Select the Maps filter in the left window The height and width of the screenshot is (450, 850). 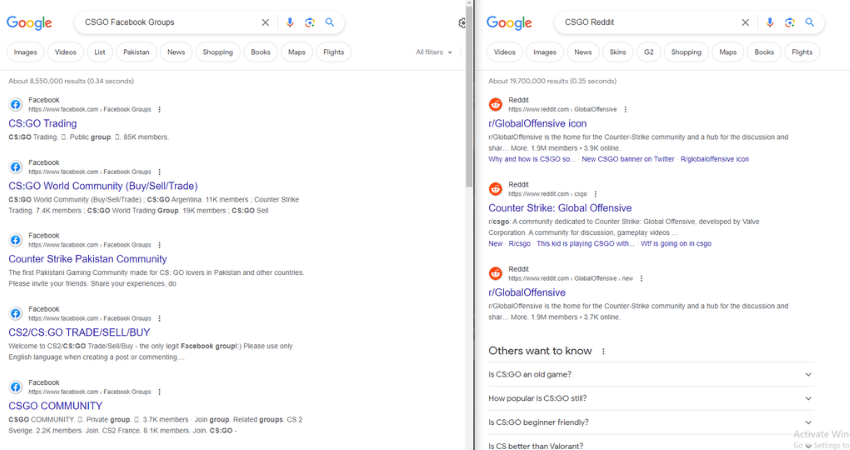pos(297,52)
